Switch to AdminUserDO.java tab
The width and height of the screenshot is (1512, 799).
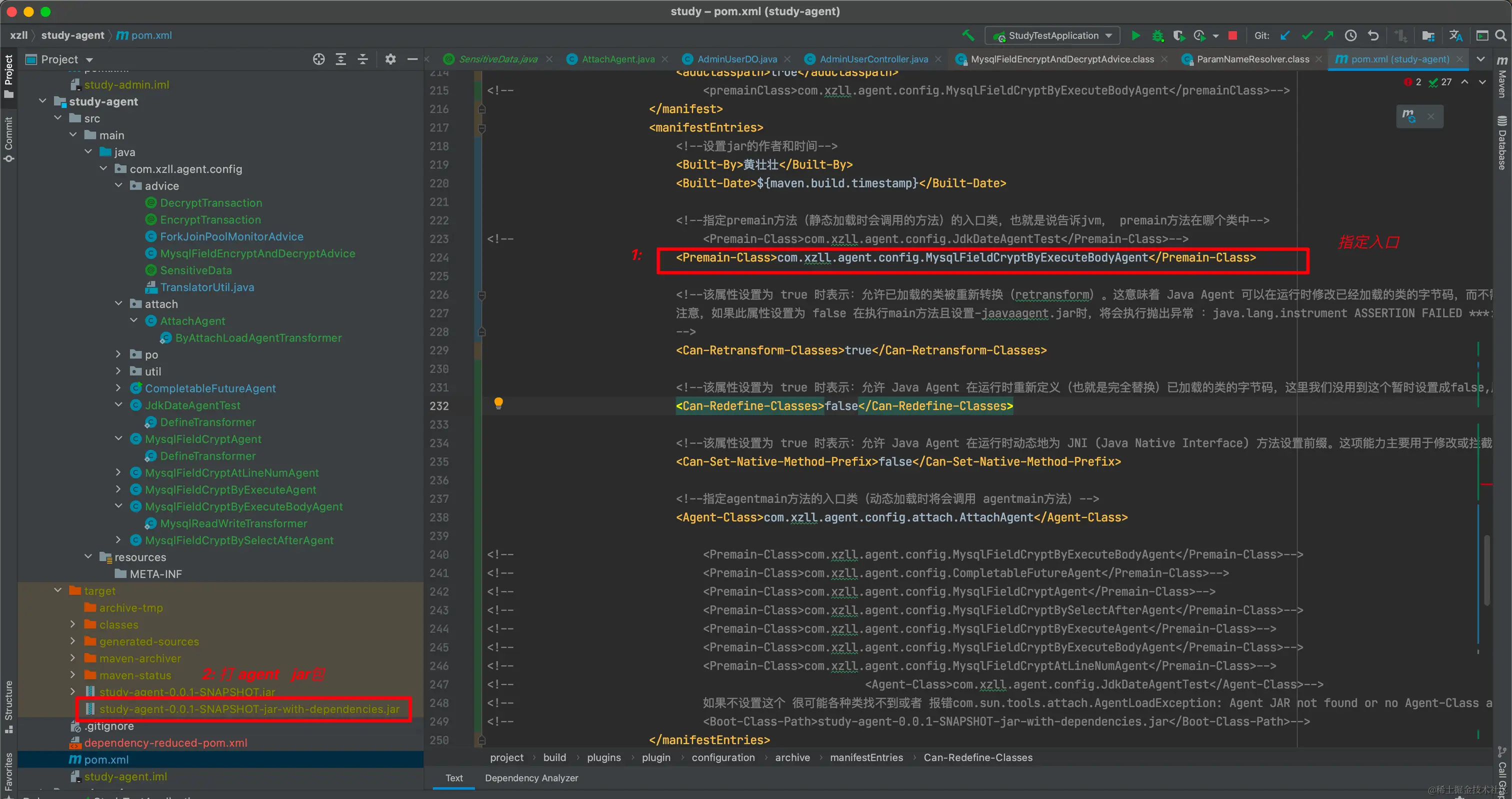736,59
